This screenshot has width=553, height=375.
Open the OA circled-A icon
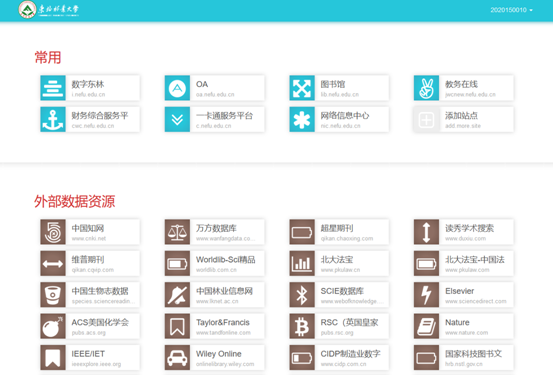point(177,88)
